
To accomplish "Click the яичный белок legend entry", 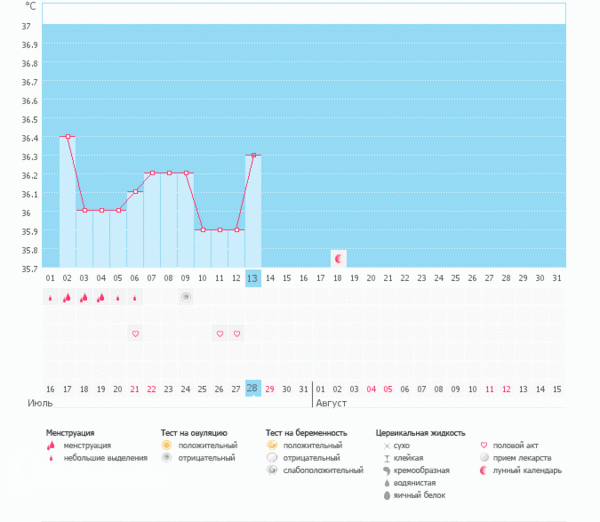I will [x=414, y=495].
